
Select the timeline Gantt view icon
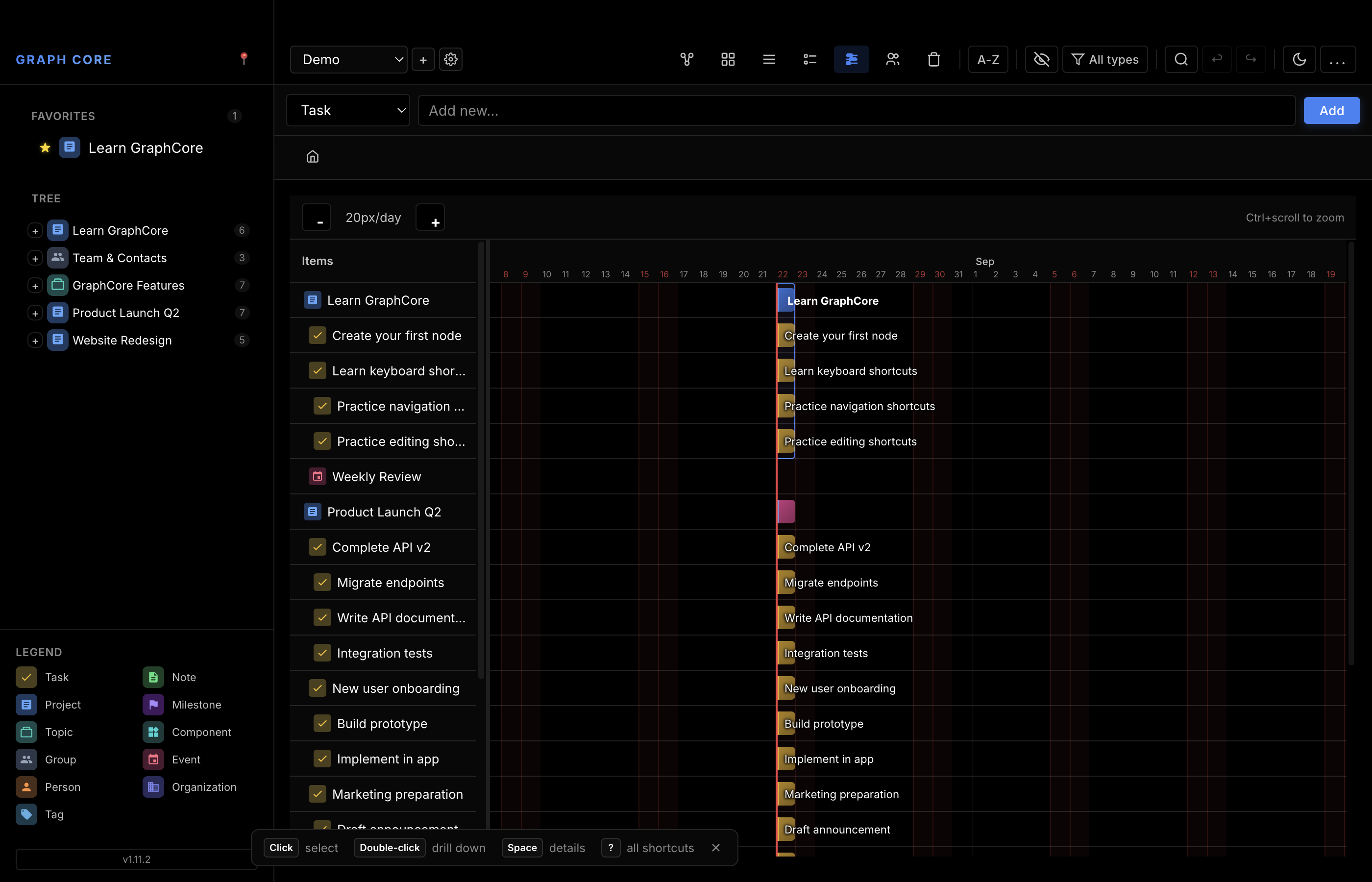coord(851,59)
